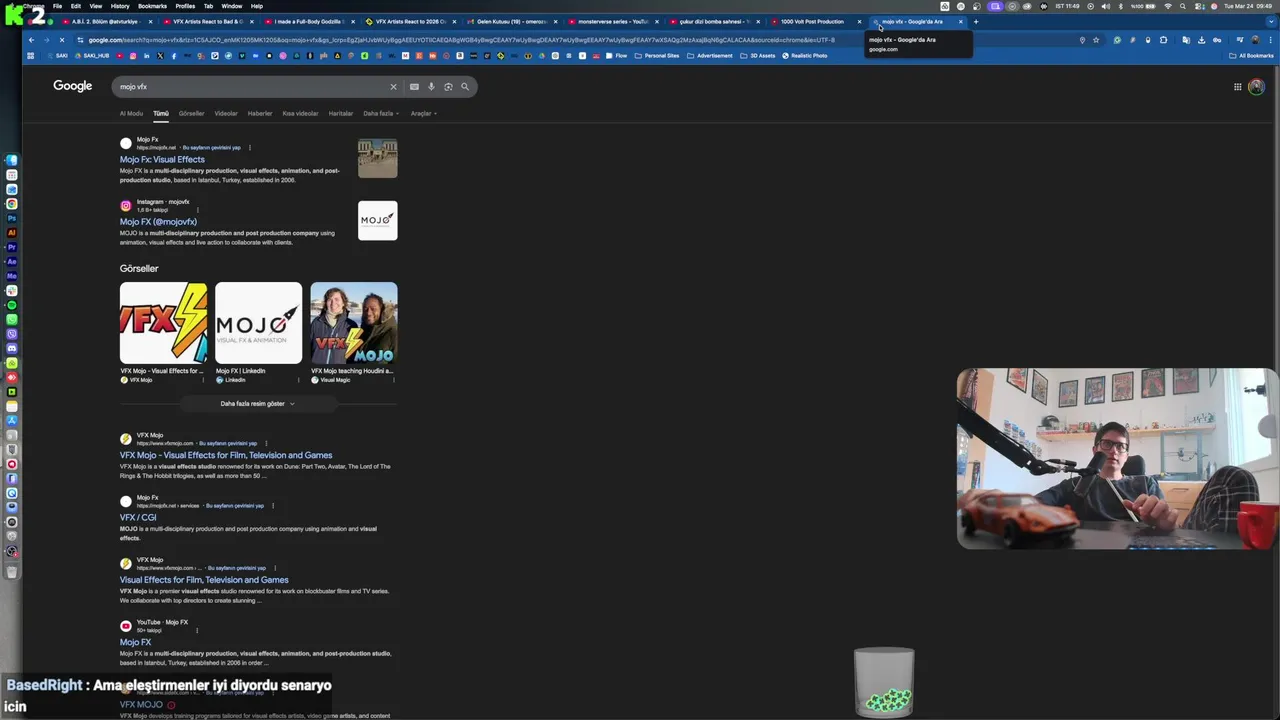
Task: Open the YouTube Mojo FX result link
Action: 135,642
